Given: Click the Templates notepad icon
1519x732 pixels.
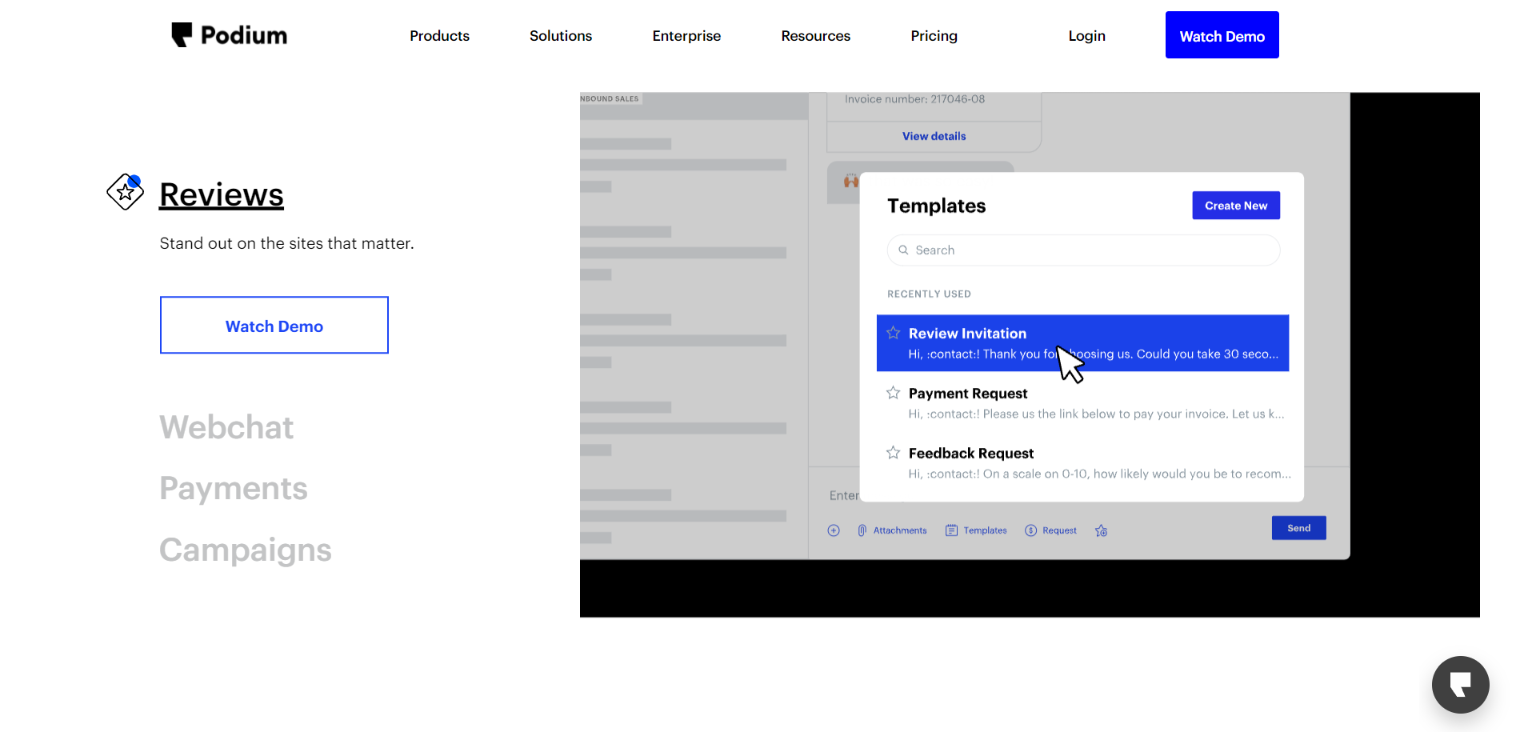Looking at the screenshot, I should tap(952, 530).
